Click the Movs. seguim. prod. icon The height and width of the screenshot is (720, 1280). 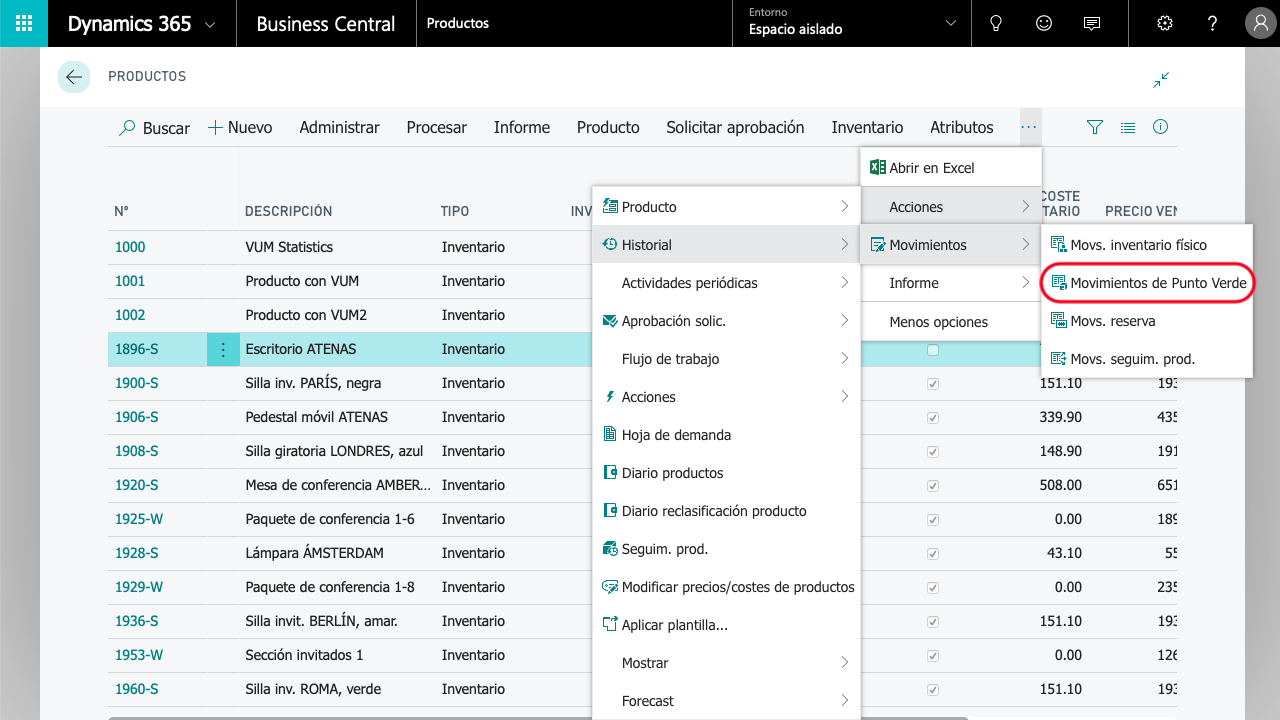pyautogui.click(x=1059, y=359)
